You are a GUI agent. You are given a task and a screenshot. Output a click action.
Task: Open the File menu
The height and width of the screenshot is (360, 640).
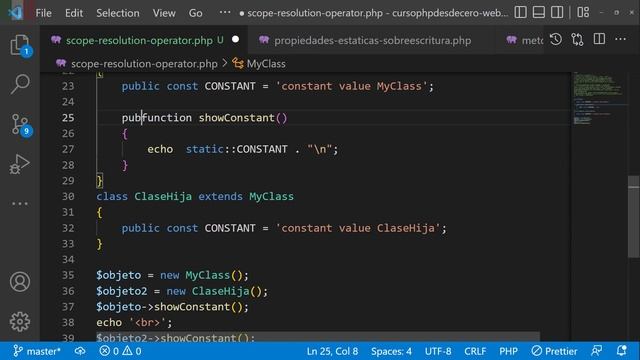point(43,13)
